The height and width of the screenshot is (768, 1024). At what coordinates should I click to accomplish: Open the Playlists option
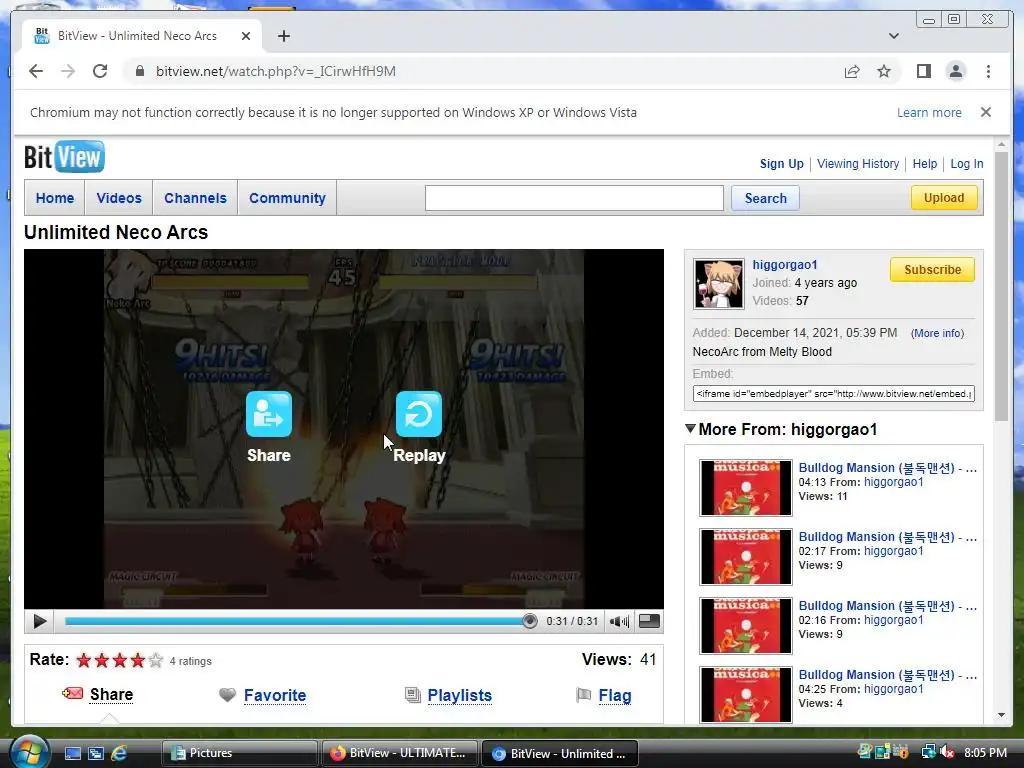tap(460, 695)
